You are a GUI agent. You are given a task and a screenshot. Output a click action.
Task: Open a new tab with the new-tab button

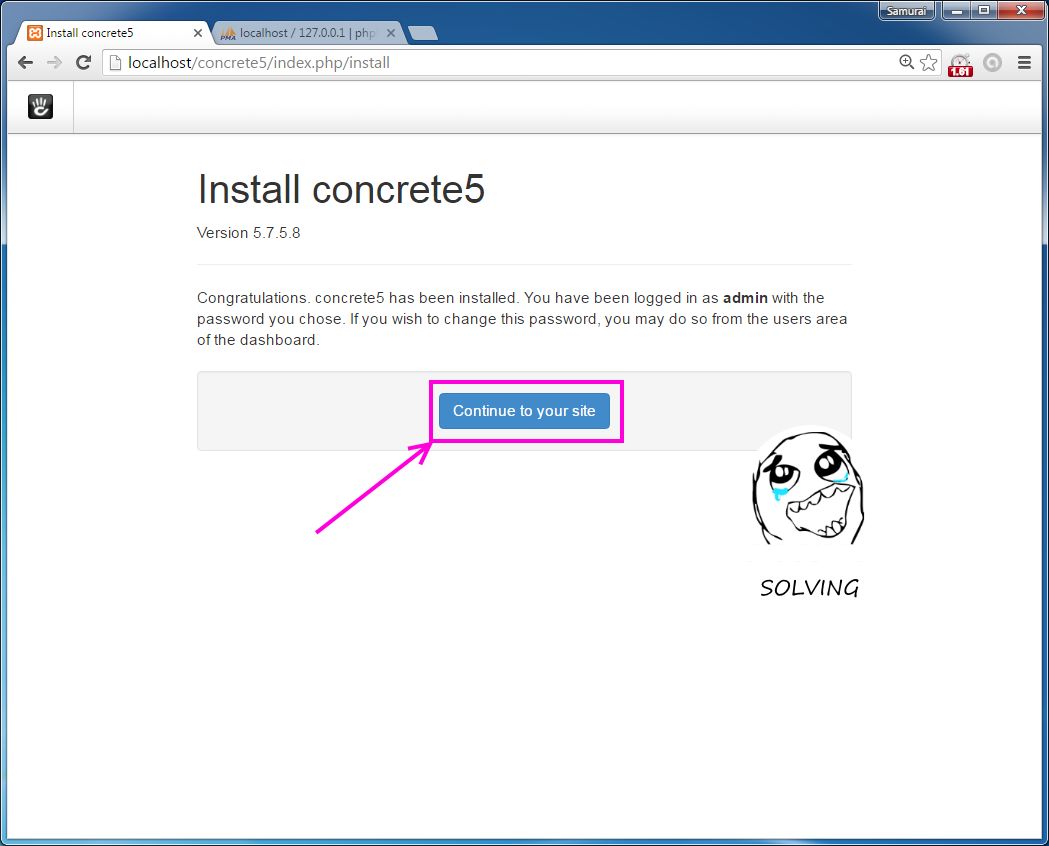tap(422, 33)
